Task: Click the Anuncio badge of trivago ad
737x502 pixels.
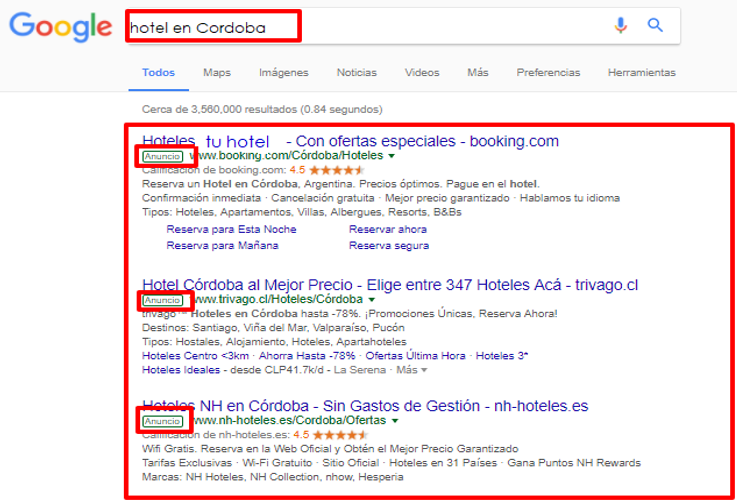Action: click(x=162, y=300)
